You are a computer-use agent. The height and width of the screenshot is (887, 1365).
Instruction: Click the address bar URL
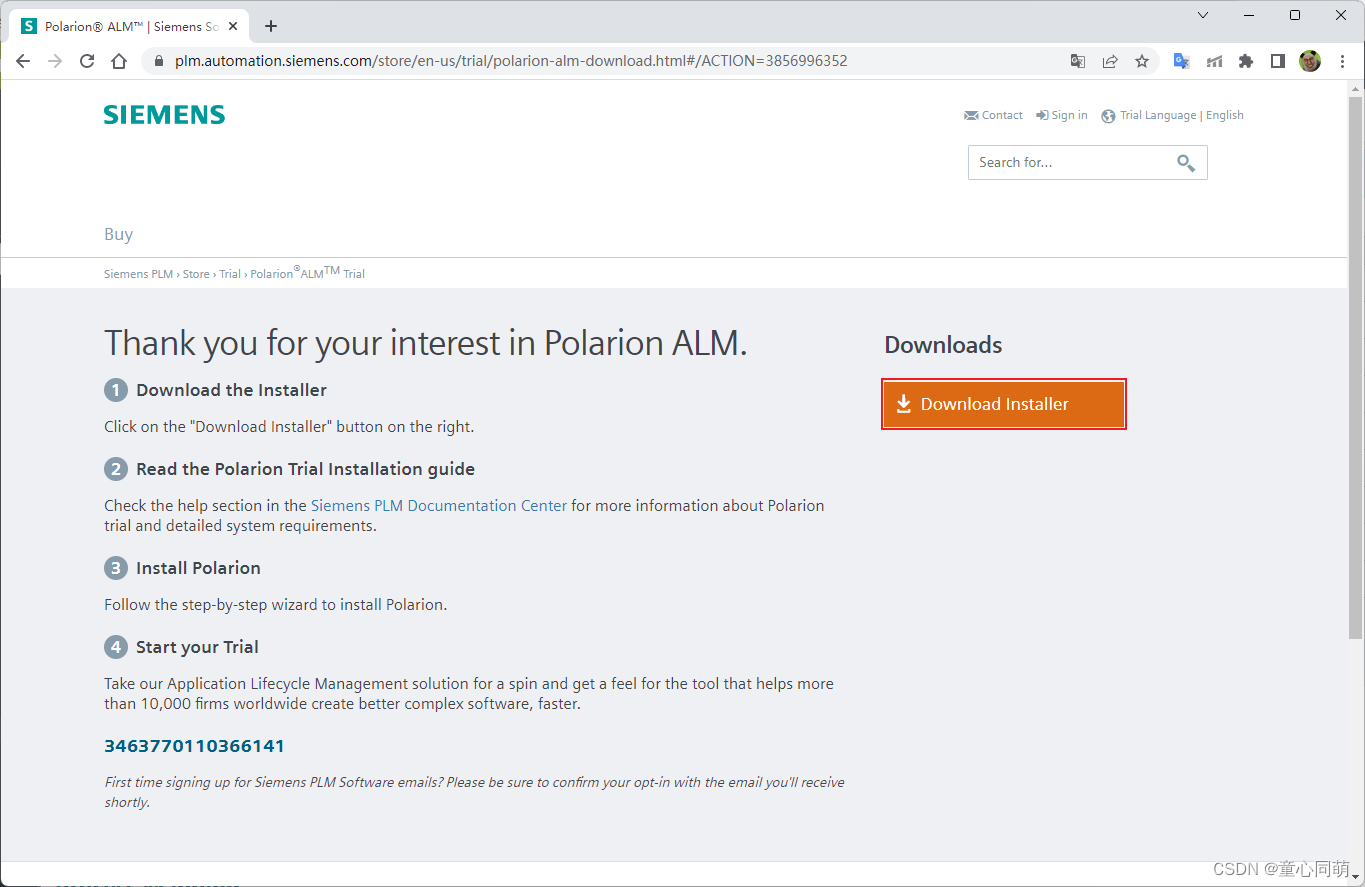point(511,61)
